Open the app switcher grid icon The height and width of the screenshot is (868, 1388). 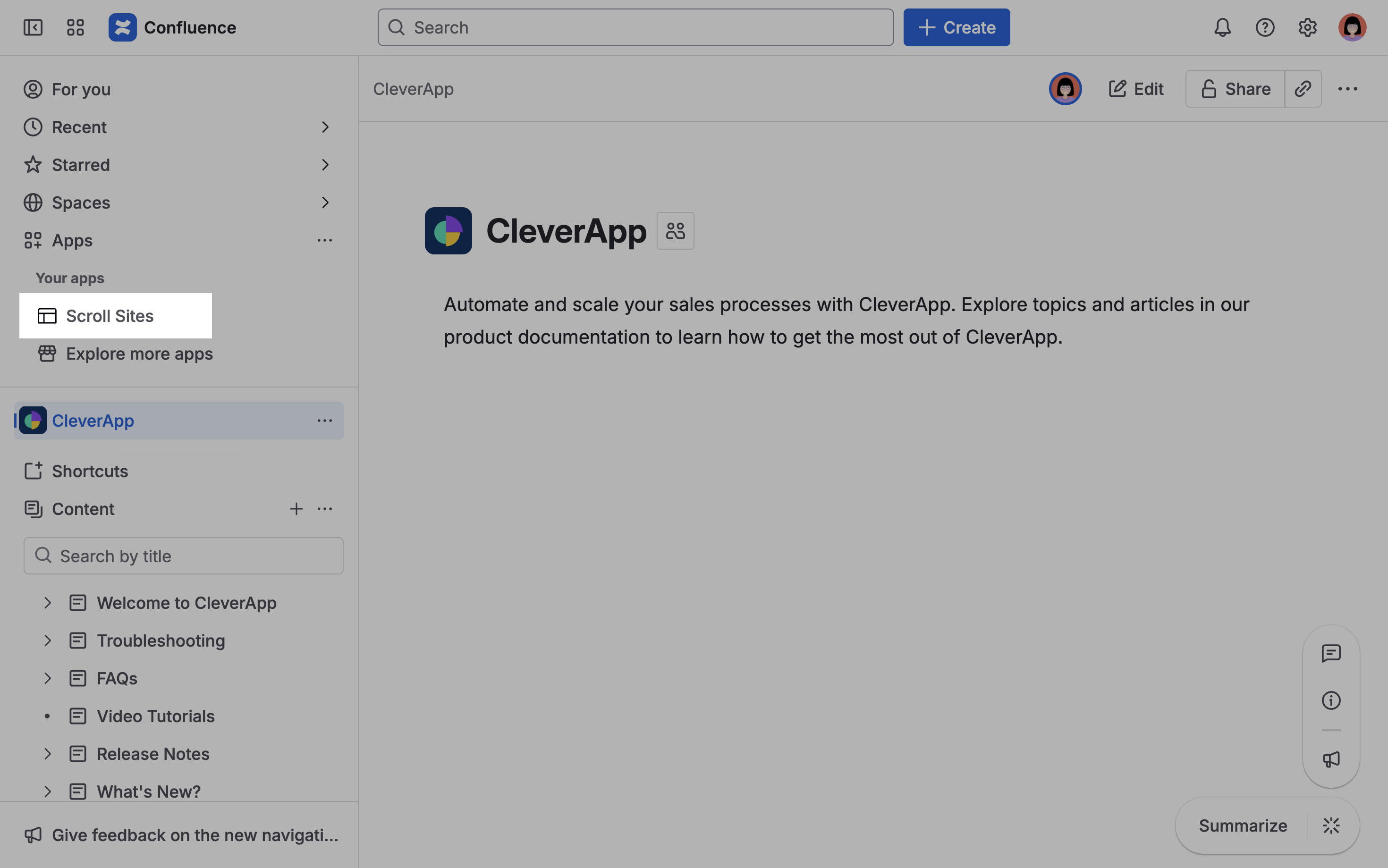pos(75,27)
